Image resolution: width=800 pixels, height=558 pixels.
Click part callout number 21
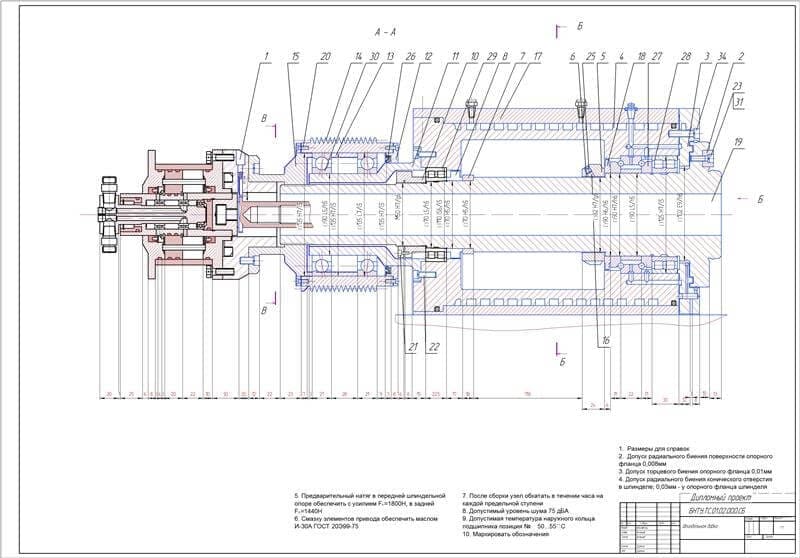point(412,347)
